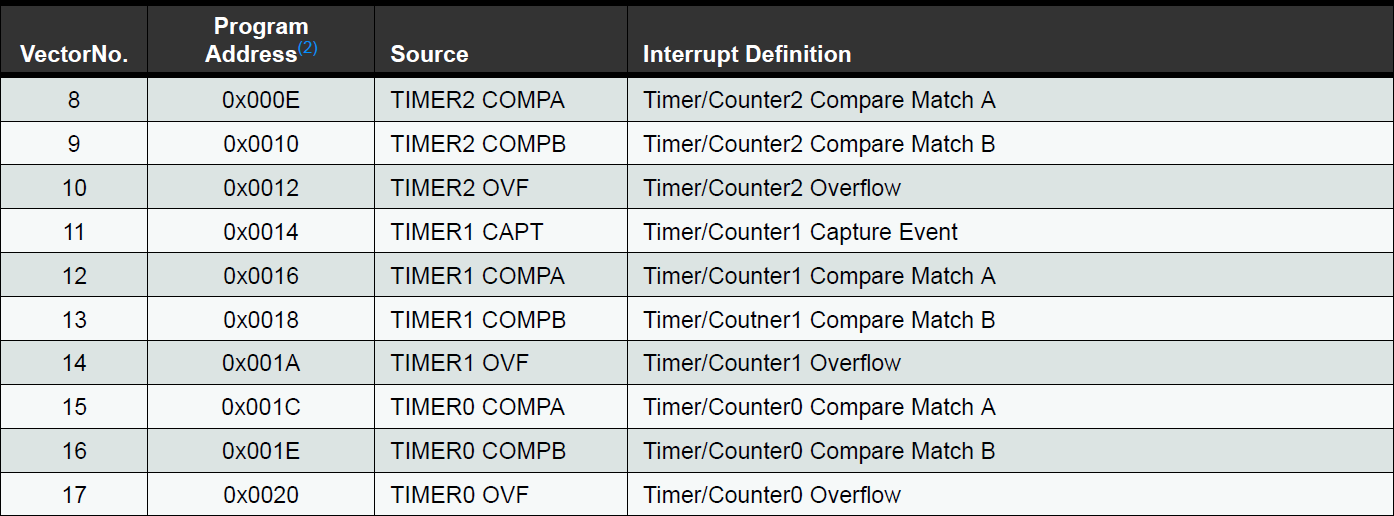The image size is (1394, 516).
Task: Click vector number 12 cell
Action: tap(74, 276)
